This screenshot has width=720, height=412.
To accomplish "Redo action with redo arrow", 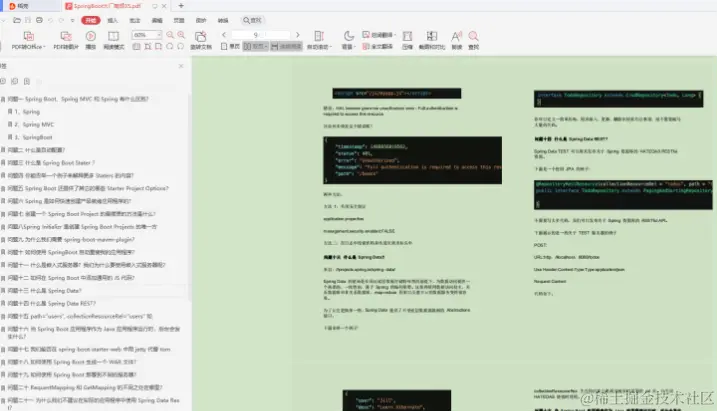I will click(x=61, y=20).
